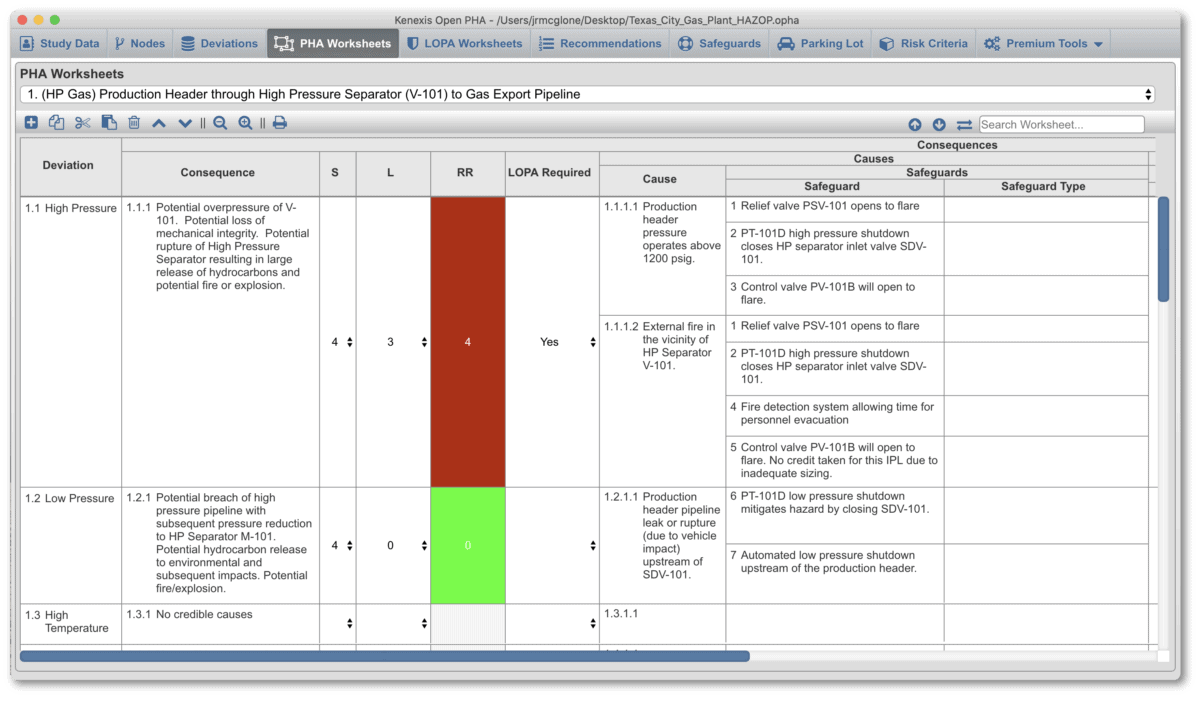1200x702 pixels.
Task: Click the copy icon in worksheet toolbar
Action: coord(56,123)
